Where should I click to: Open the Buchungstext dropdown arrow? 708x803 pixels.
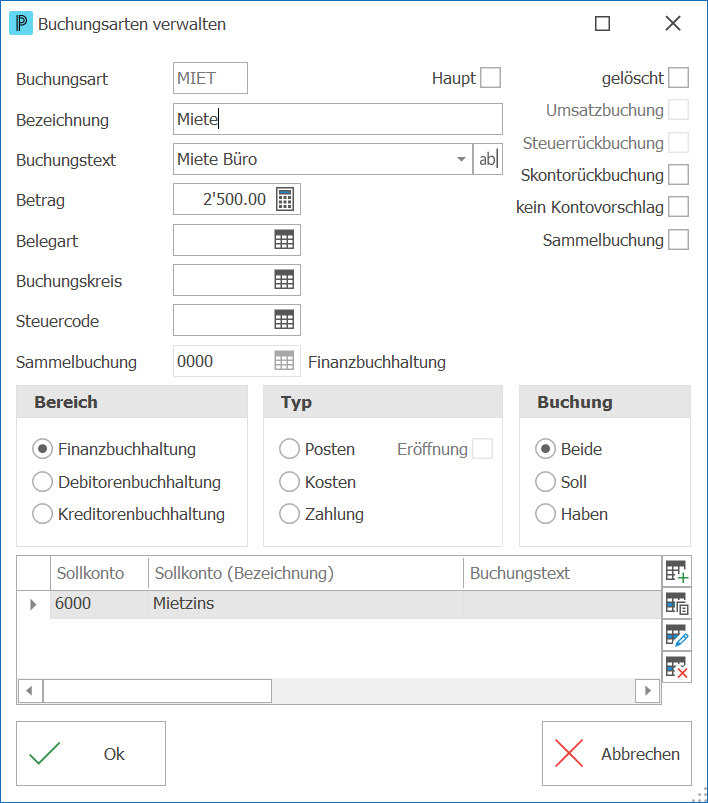tap(461, 159)
